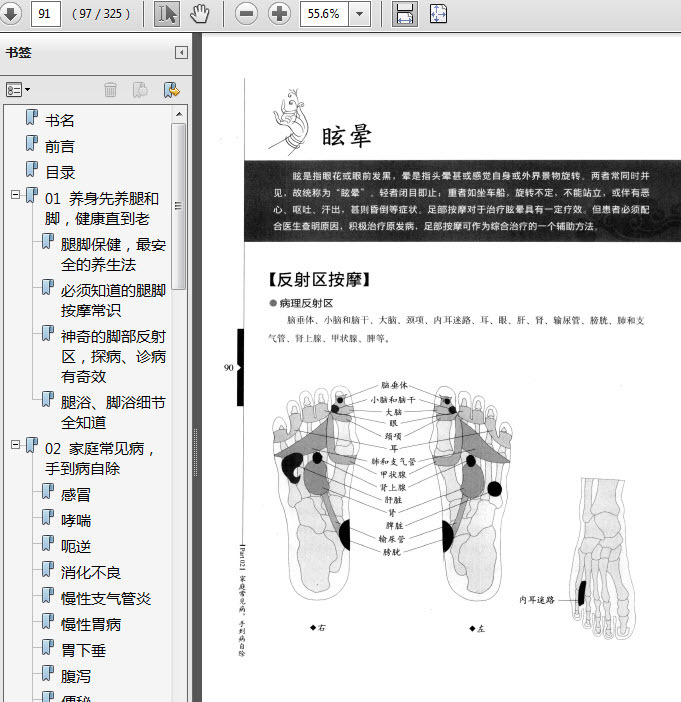Open the bookmarks options menu
The width and height of the screenshot is (681, 702).
tap(18, 90)
